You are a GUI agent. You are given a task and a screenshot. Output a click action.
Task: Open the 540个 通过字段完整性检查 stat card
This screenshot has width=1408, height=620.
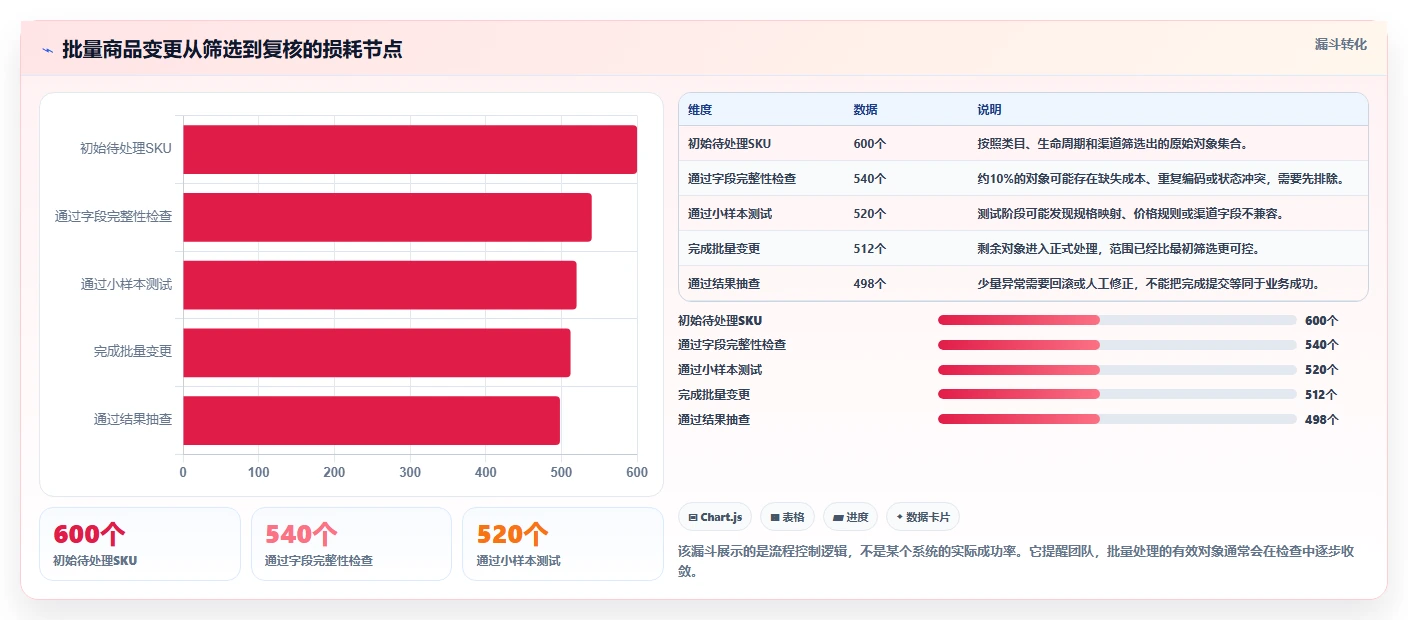click(x=351, y=544)
